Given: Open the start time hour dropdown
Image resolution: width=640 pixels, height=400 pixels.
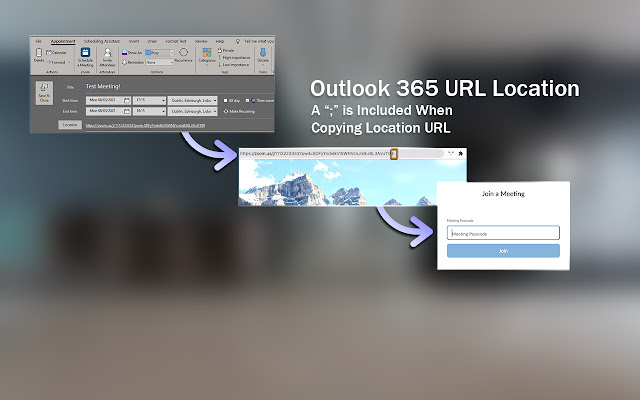Looking at the screenshot, I should (x=163, y=100).
